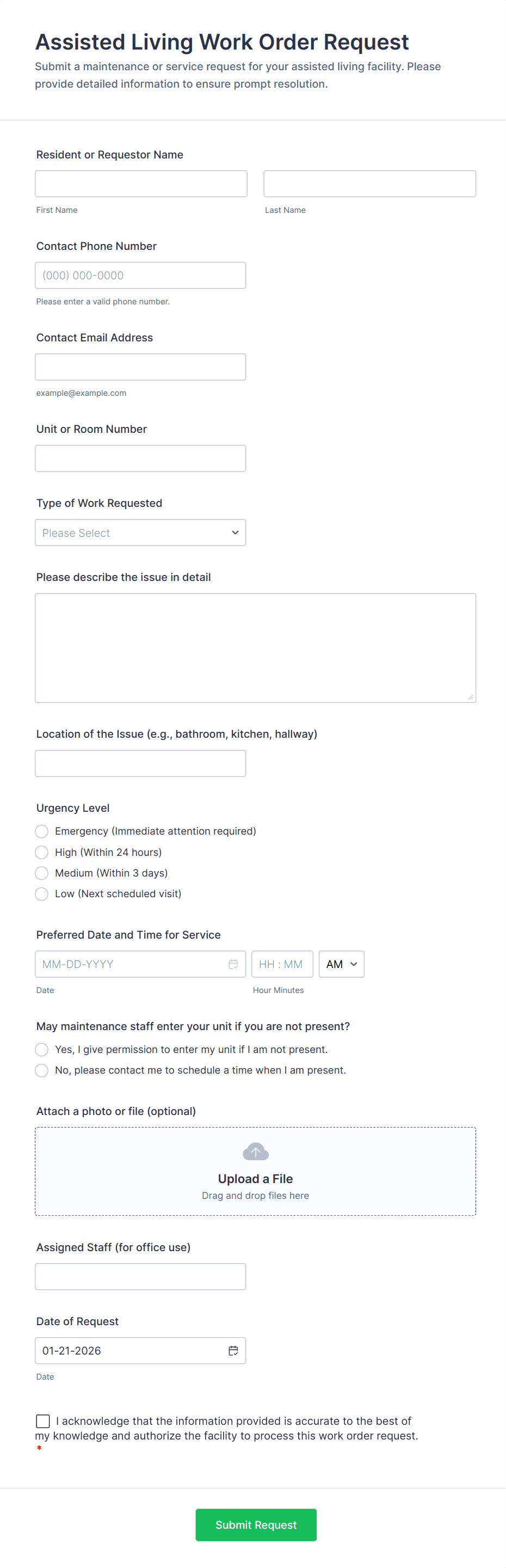This screenshot has width=506, height=1568.
Task: Click Upload a File area
Action: coord(255,1172)
